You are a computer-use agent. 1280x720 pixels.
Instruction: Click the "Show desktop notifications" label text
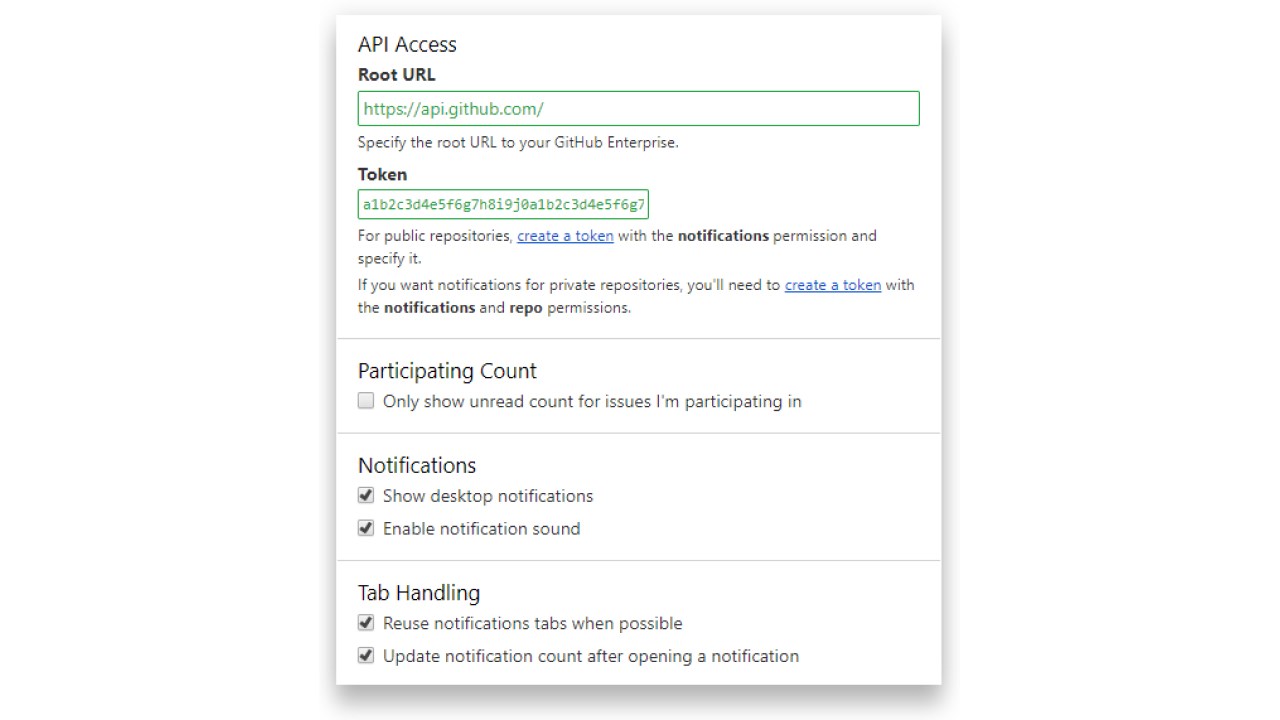tap(488, 496)
